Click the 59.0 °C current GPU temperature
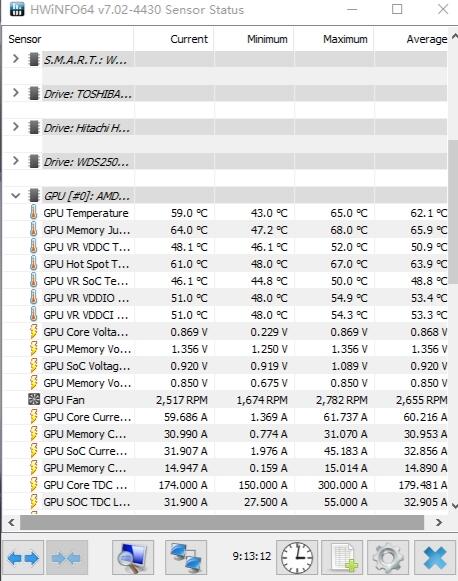This screenshot has width=458, height=581. pos(189,213)
